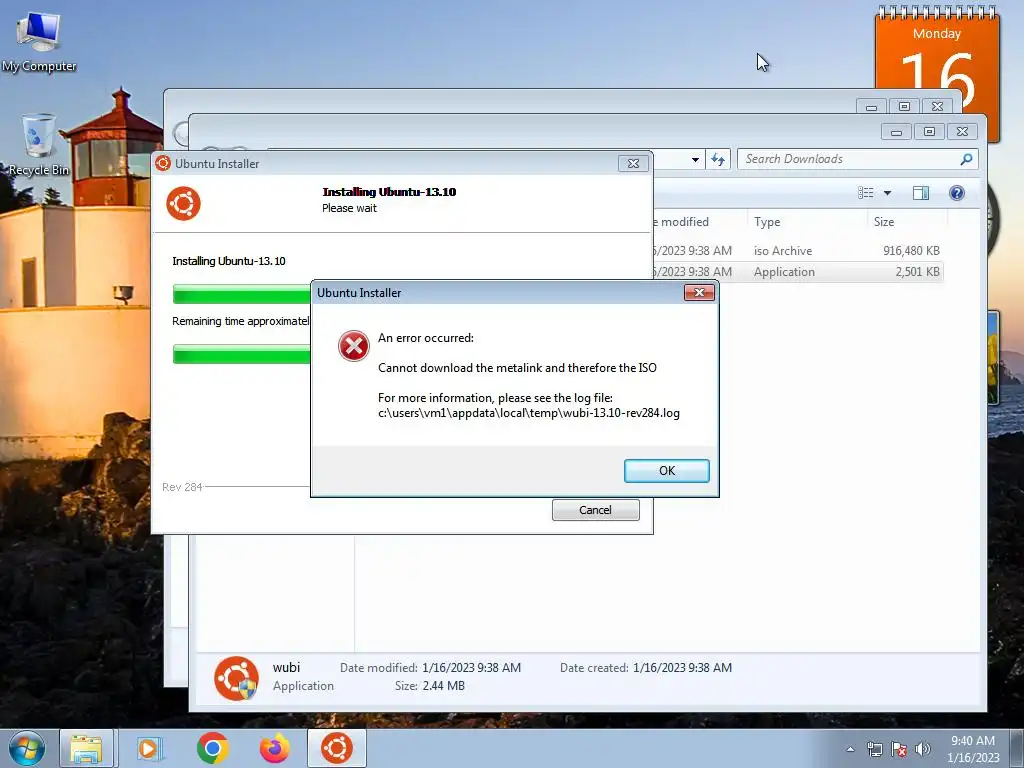Screen dimensions: 1024x768
Task: Click Date created value in details pane
Action: pos(682,667)
